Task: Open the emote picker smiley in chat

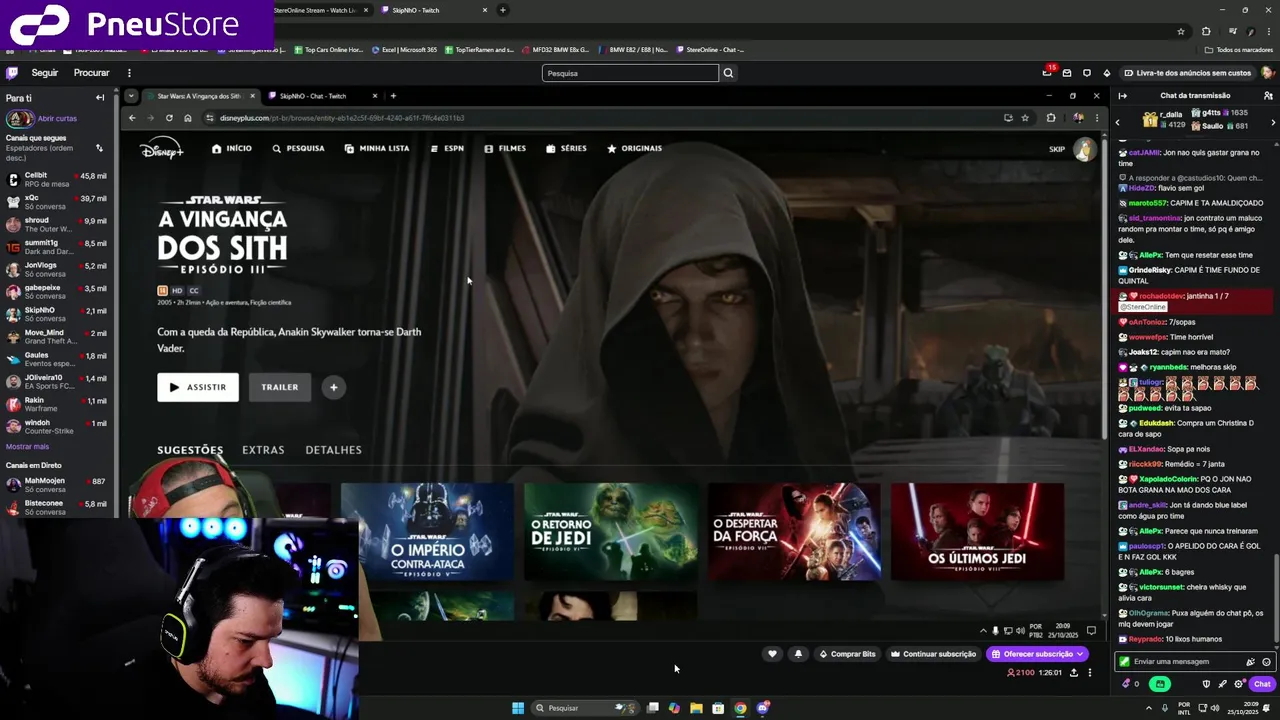Action: [1266, 662]
